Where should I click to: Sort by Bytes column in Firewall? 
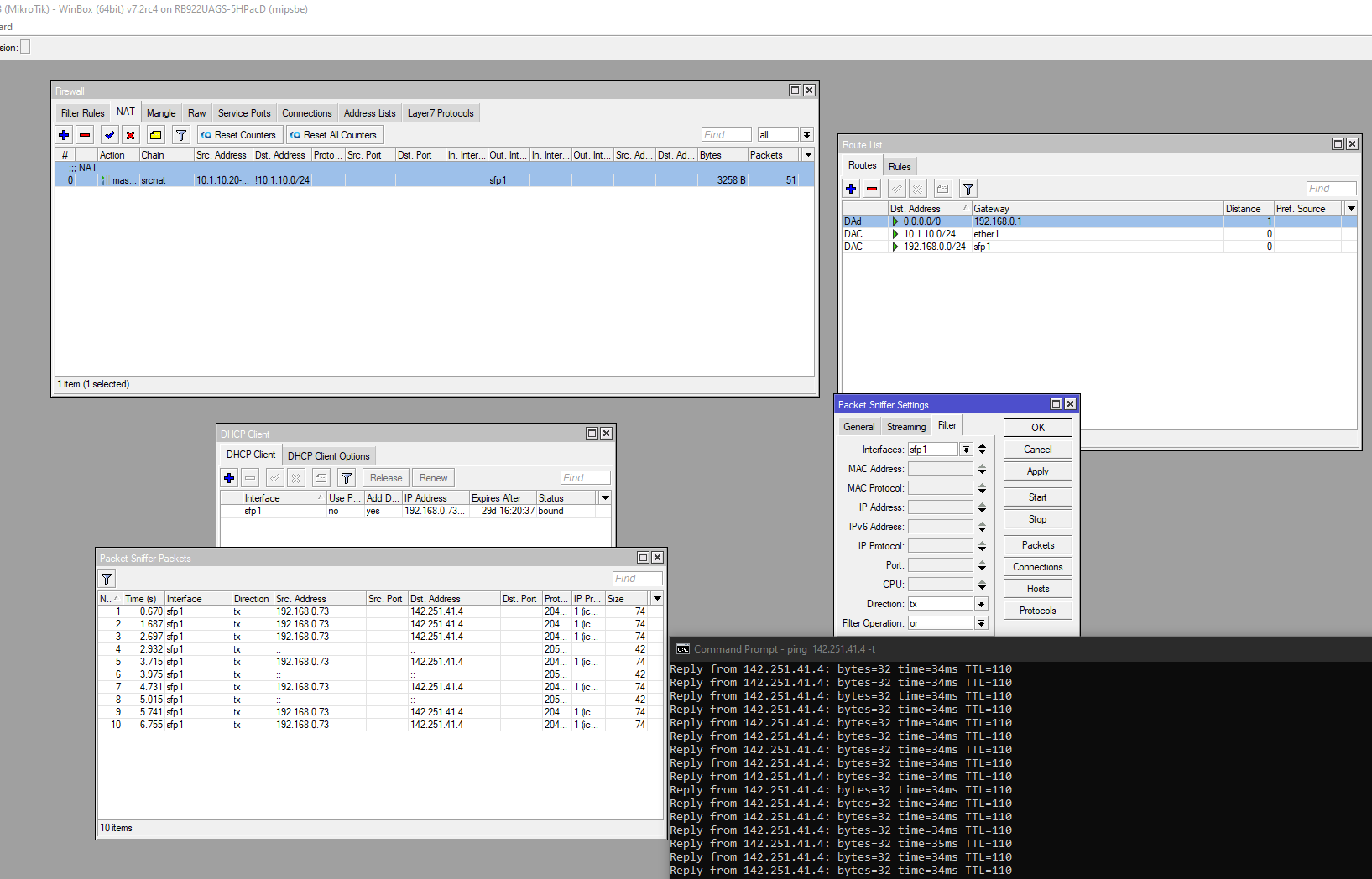point(723,155)
